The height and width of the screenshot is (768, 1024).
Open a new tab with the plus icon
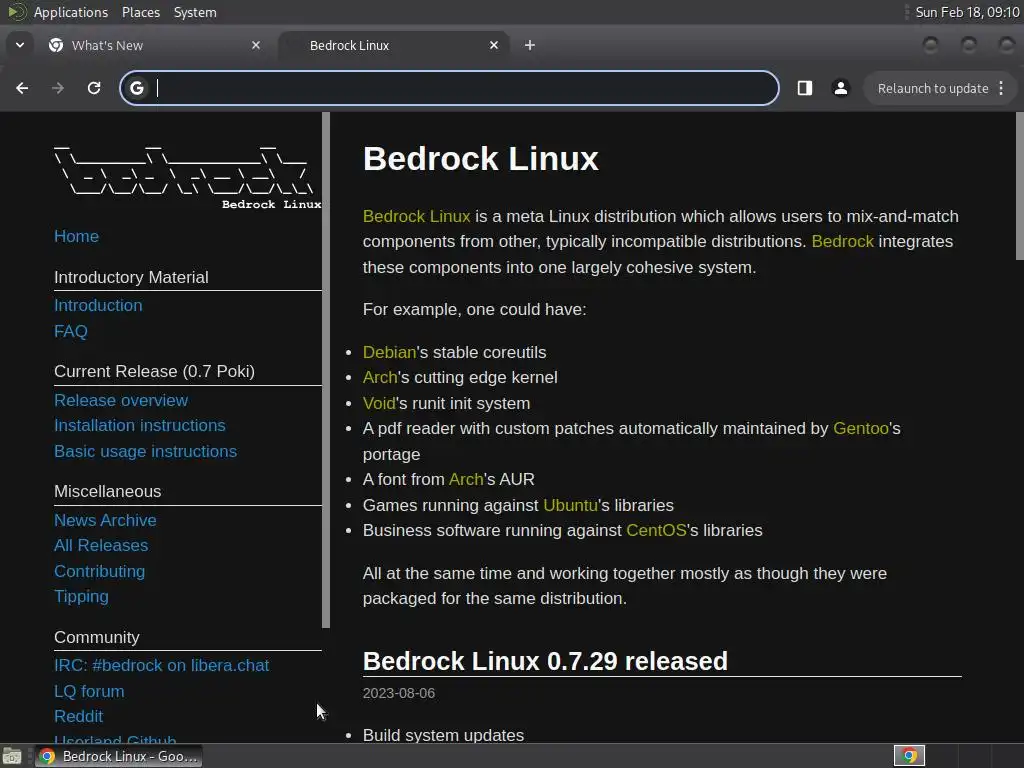coord(530,45)
